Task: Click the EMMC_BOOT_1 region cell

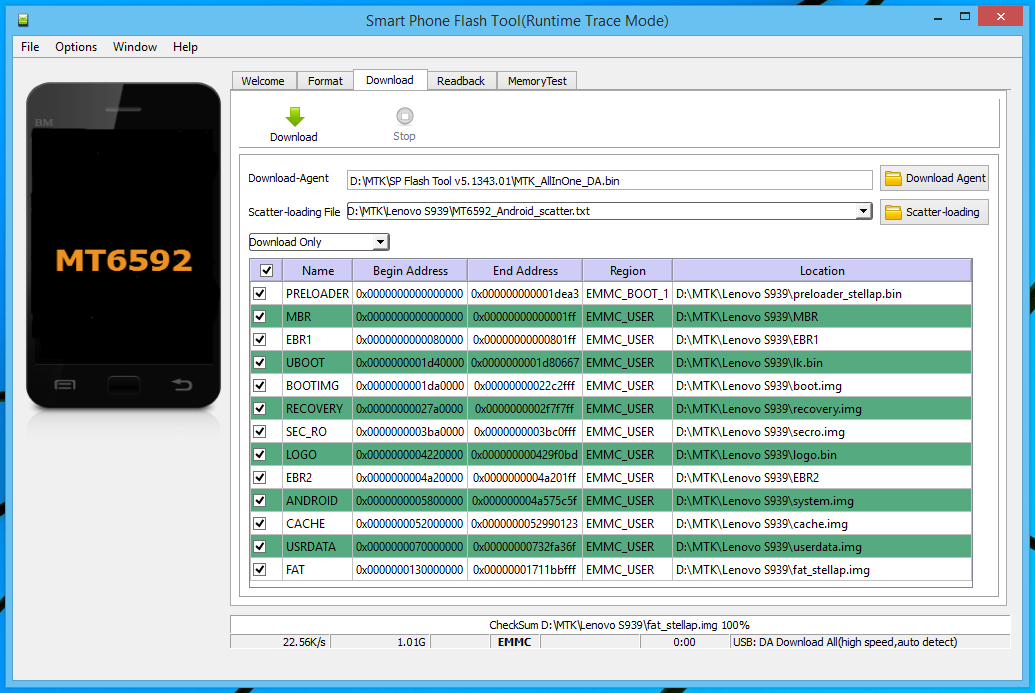Action: tap(627, 294)
